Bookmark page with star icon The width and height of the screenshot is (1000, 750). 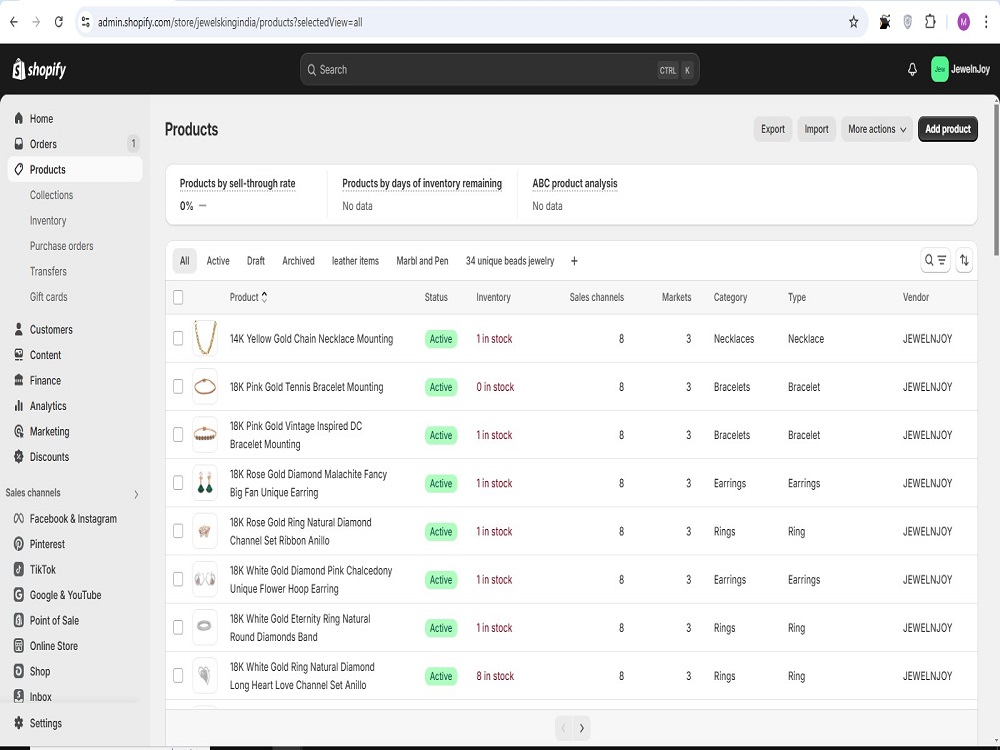tap(853, 22)
